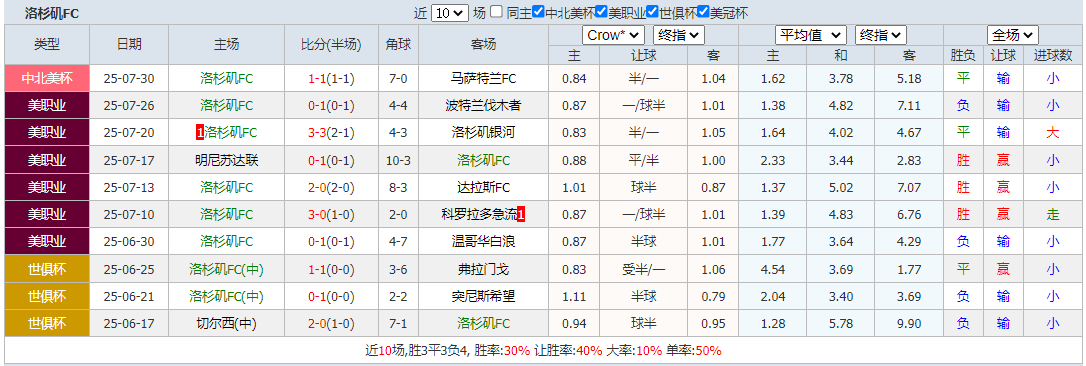Click the 3-0(1-0) score

click(x=331, y=214)
